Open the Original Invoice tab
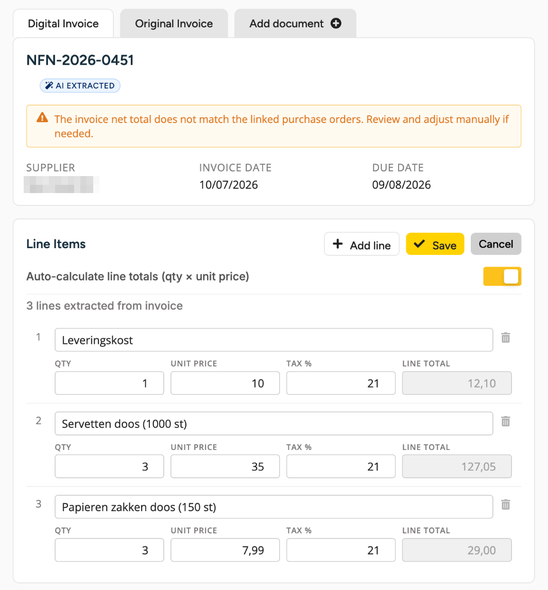Viewport: 548px width, 590px height. point(174,23)
